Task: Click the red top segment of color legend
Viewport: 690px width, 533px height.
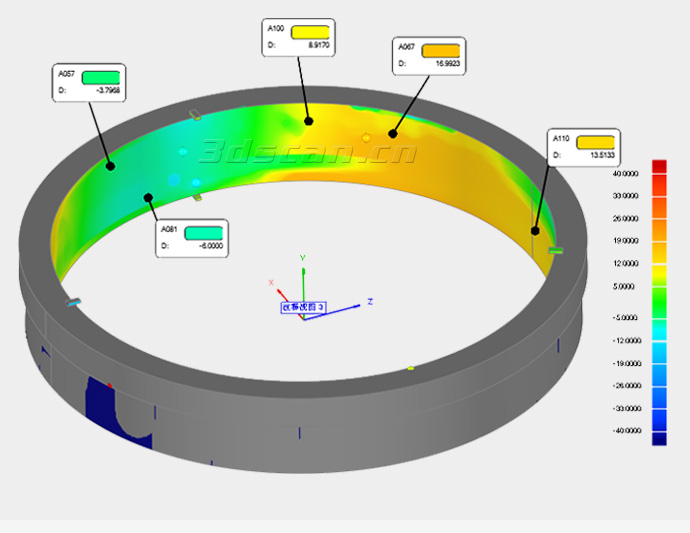Action: [659, 167]
